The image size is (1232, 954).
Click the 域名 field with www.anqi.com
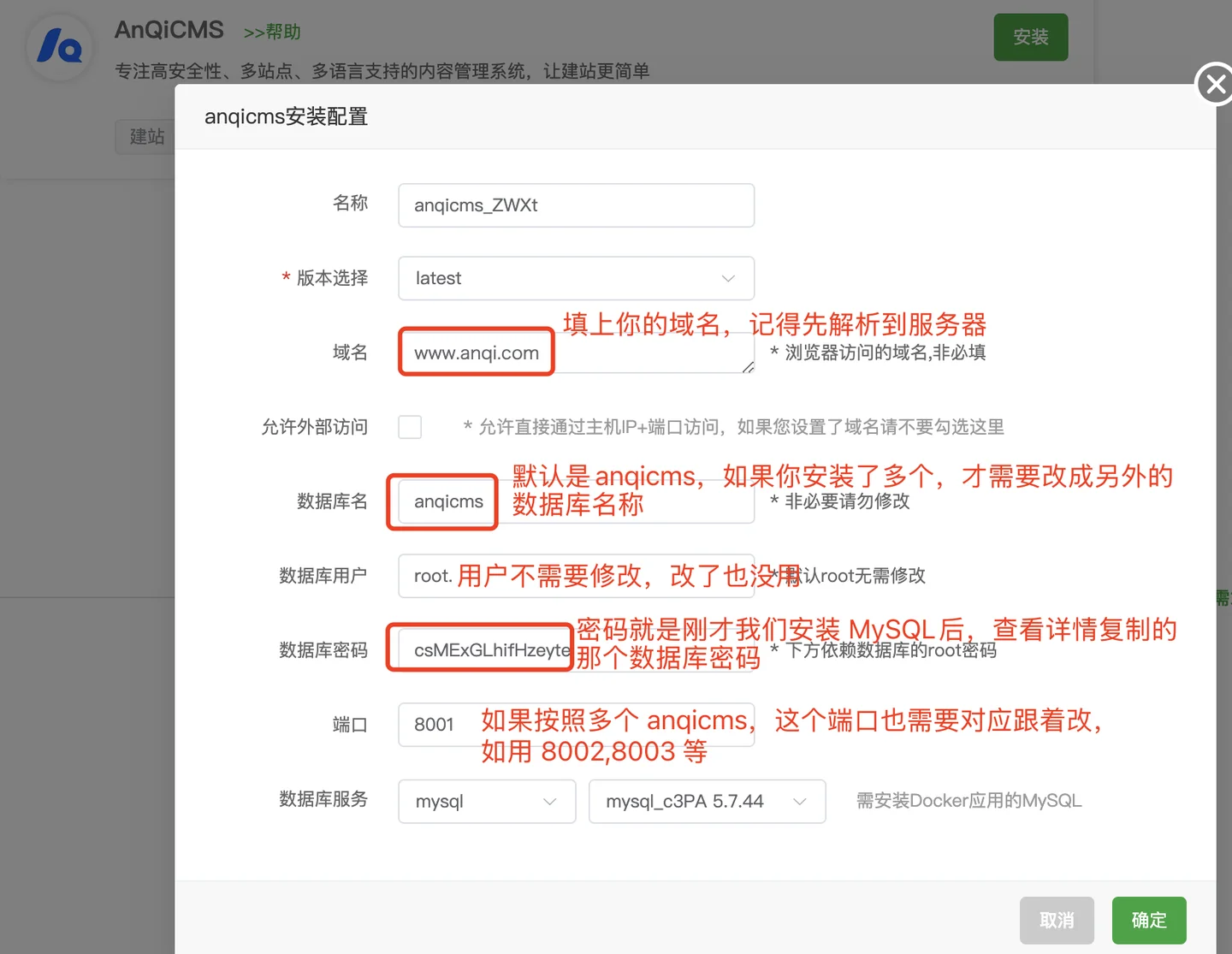[576, 353]
